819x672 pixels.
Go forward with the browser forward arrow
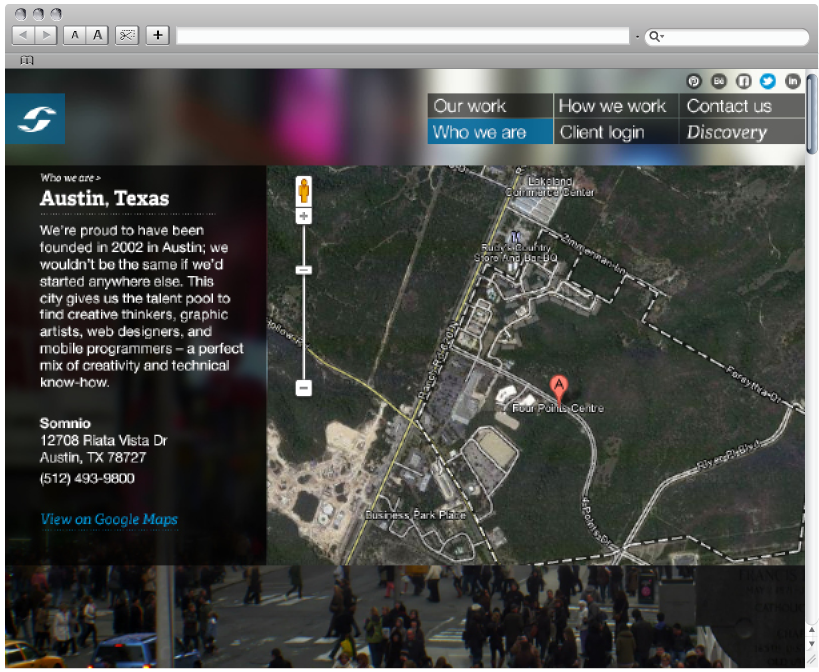pos(46,36)
